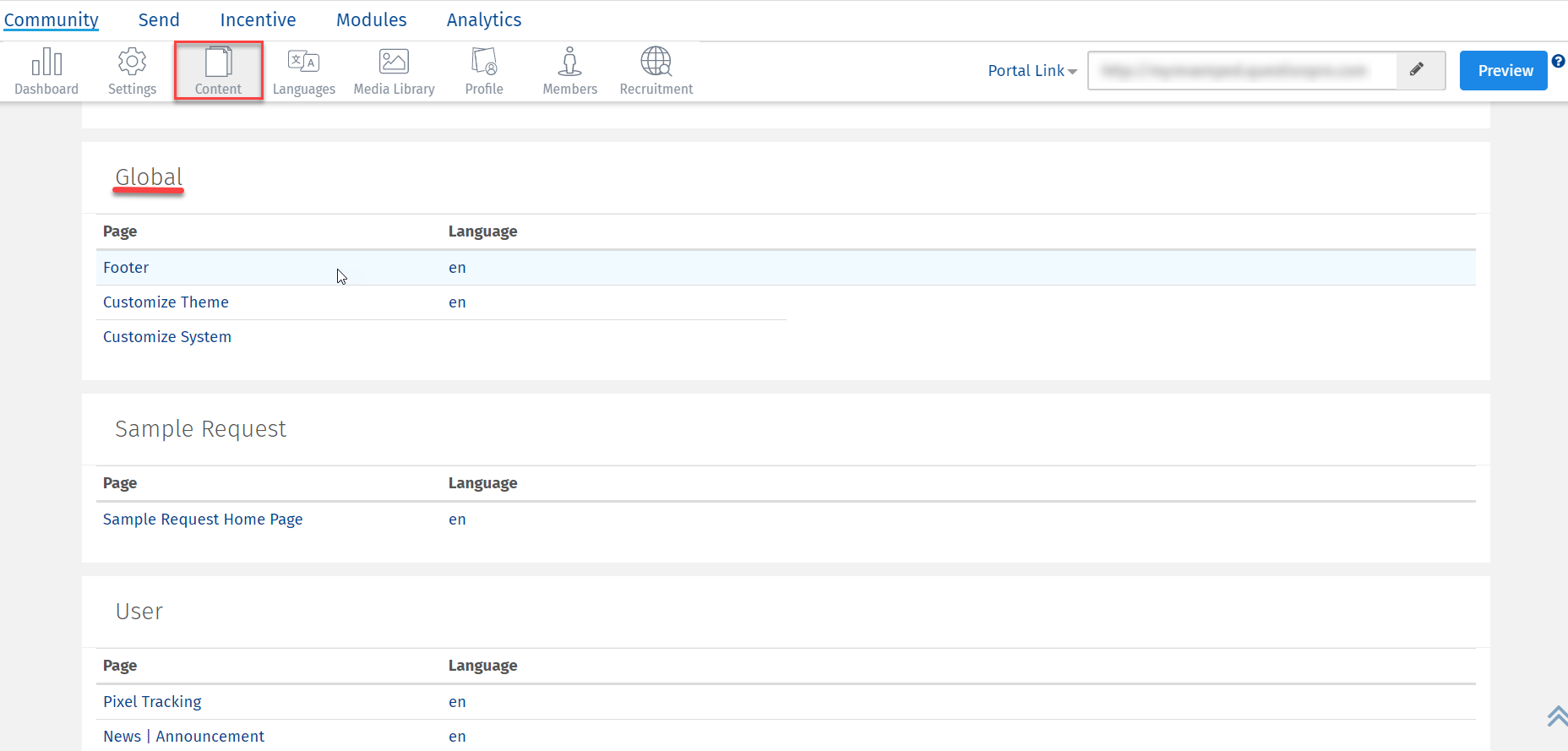1568x751 pixels.
Task: Open Sample Request Home Page link
Action: point(203,520)
